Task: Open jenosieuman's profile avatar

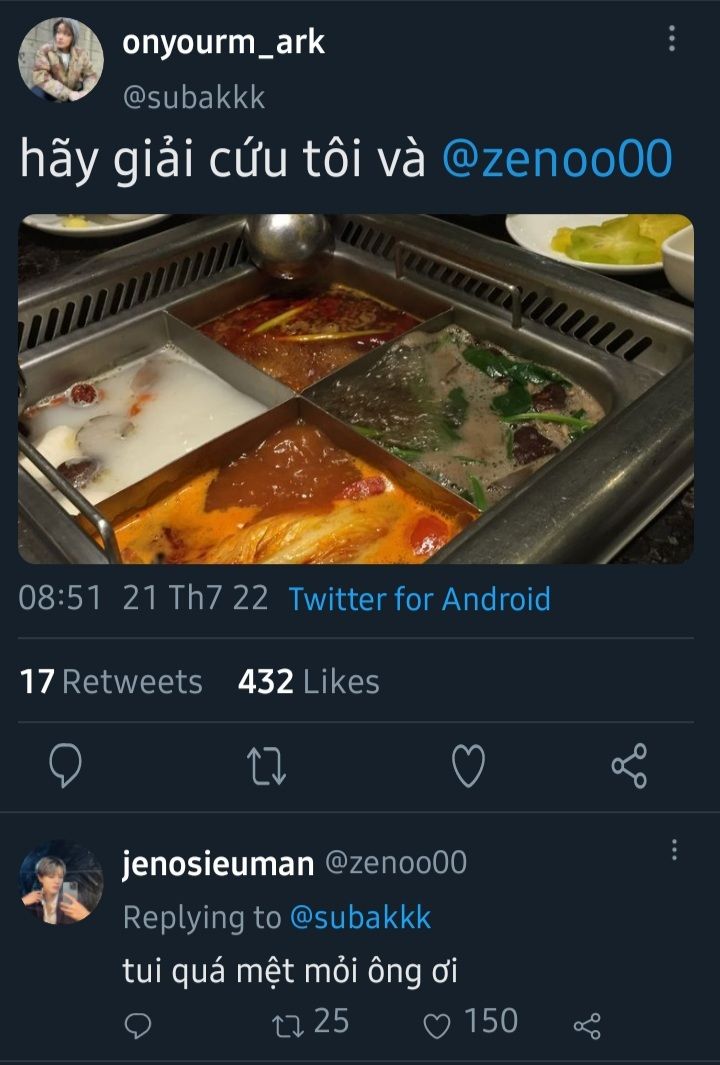Action: 61,881
